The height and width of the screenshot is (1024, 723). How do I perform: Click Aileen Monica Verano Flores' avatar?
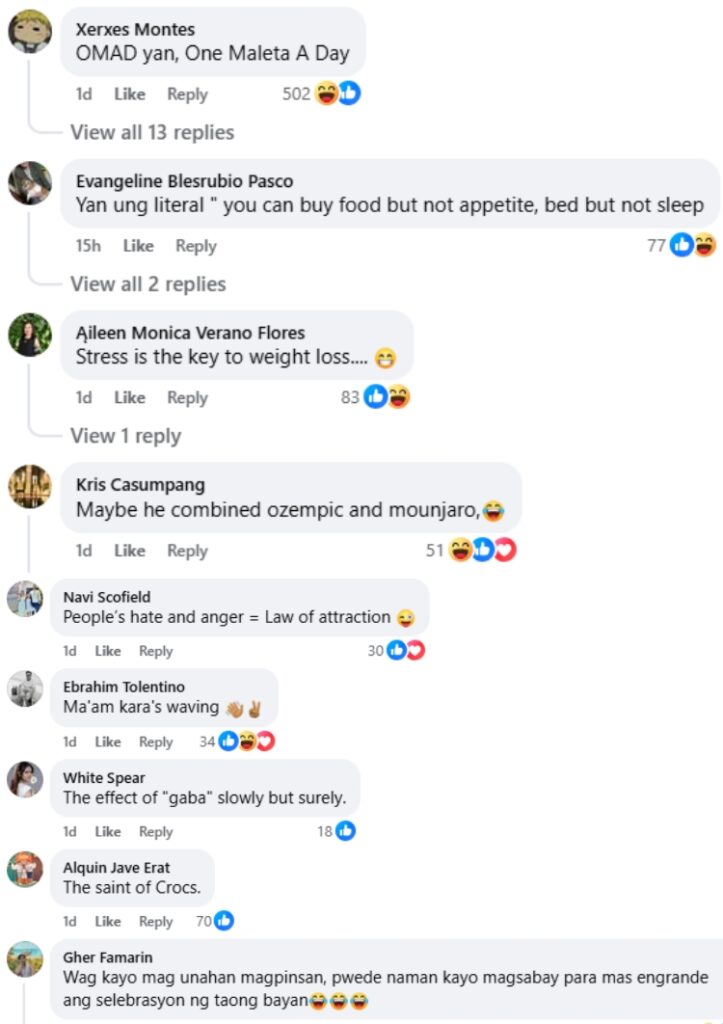[30, 335]
